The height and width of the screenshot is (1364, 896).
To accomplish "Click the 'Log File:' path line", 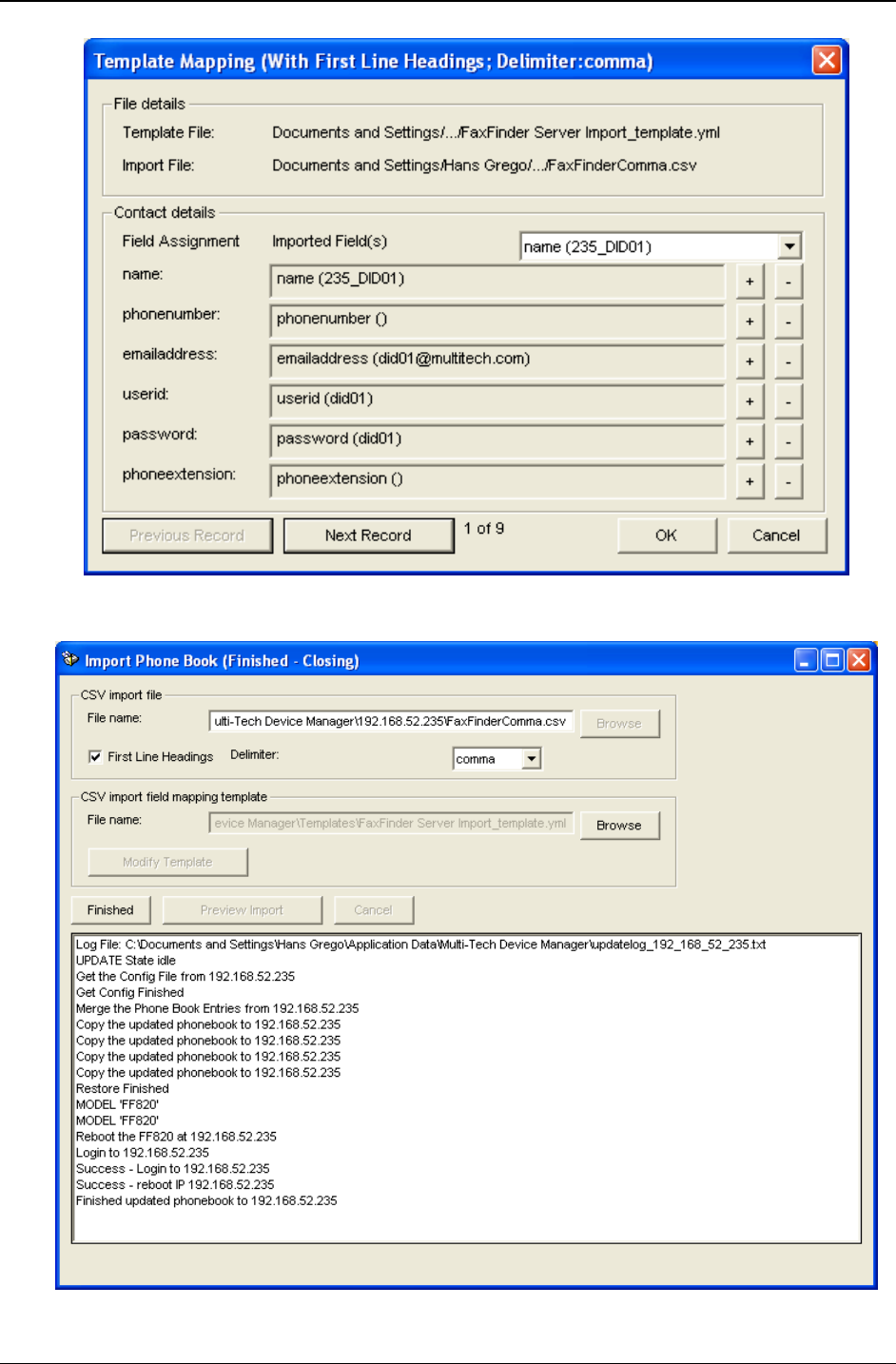I will click(x=421, y=945).
